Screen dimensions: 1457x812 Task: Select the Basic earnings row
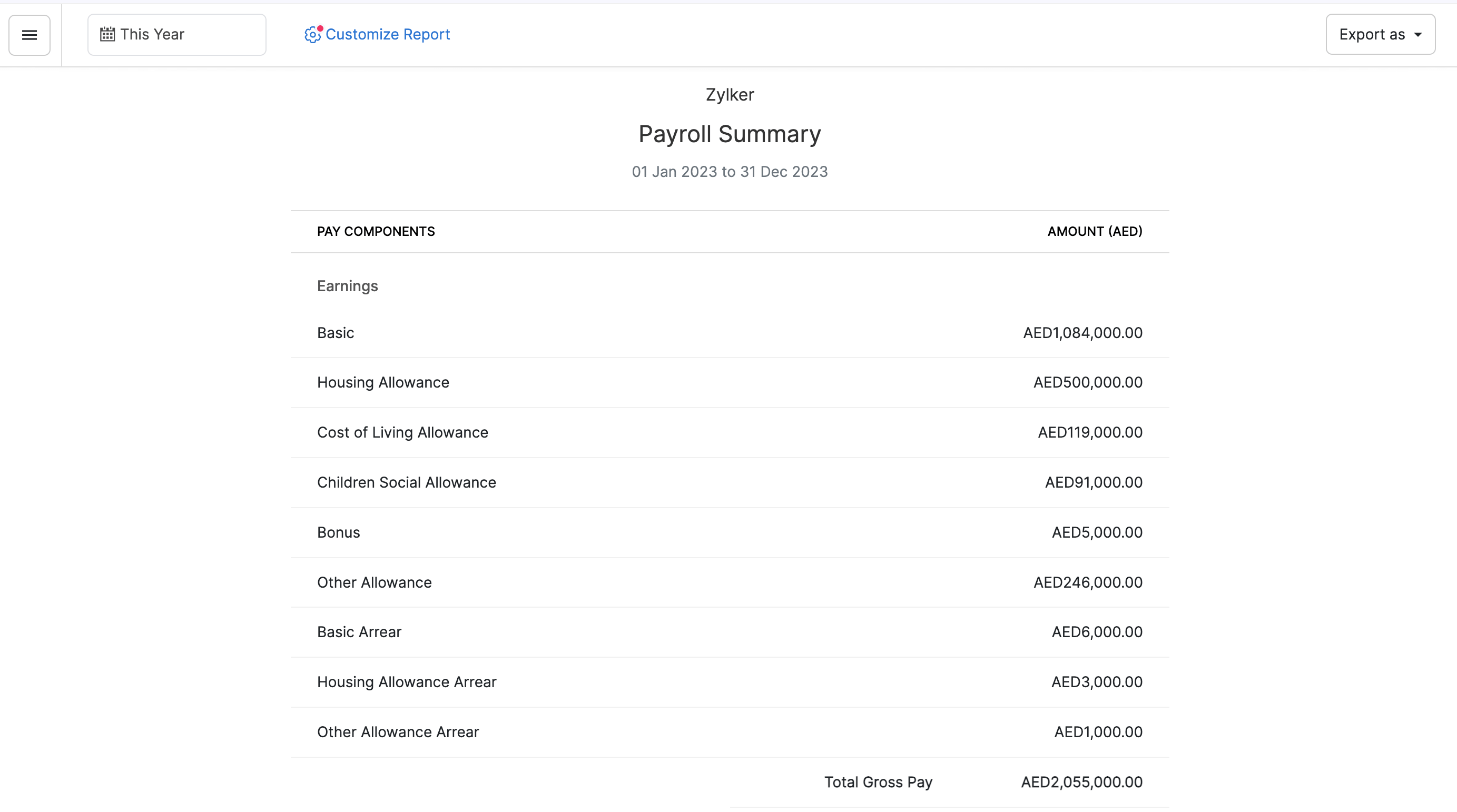tap(336, 332)
